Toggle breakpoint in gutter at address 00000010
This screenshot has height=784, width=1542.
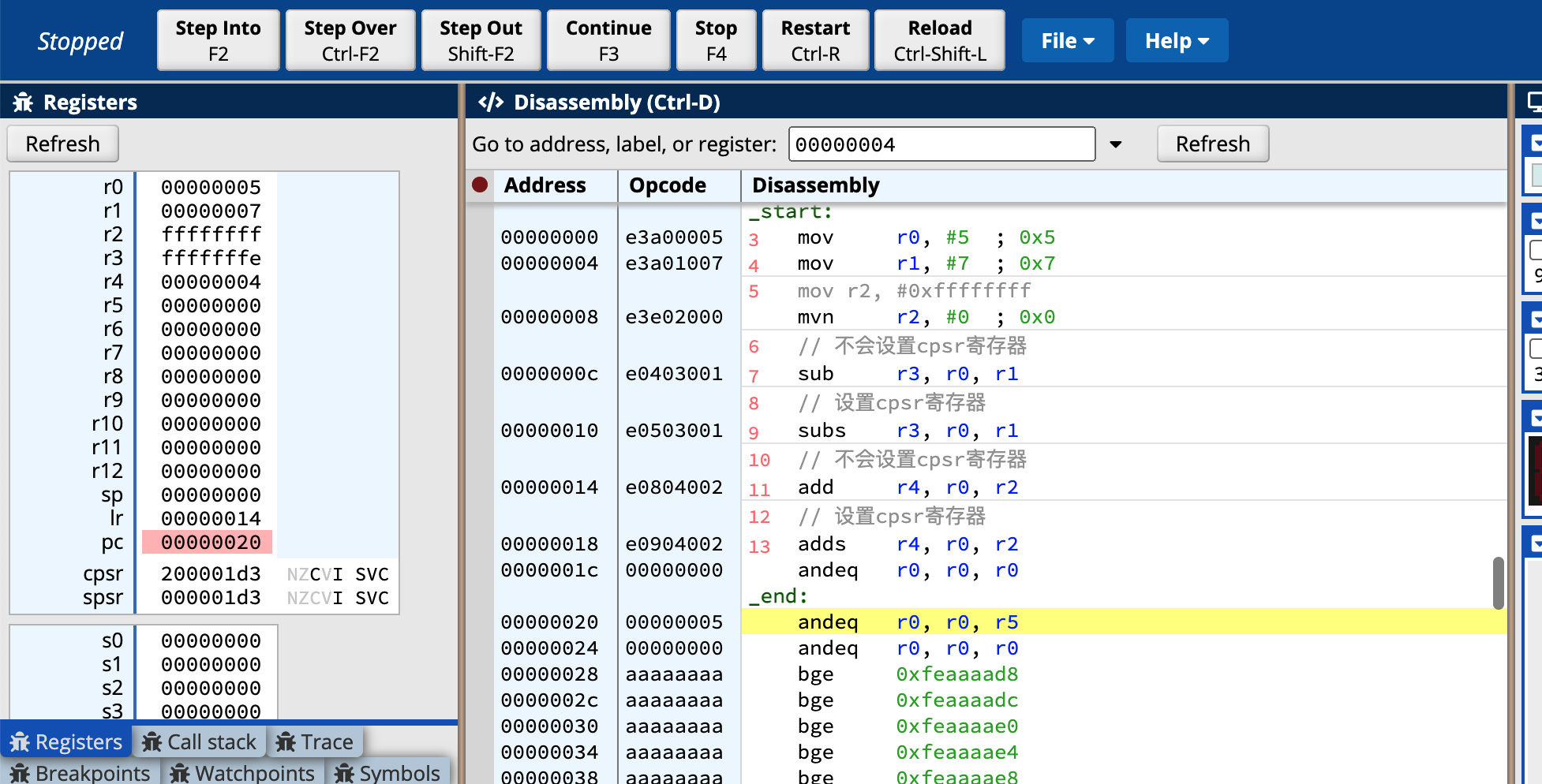pyautogui.click(x=480, y=431)
